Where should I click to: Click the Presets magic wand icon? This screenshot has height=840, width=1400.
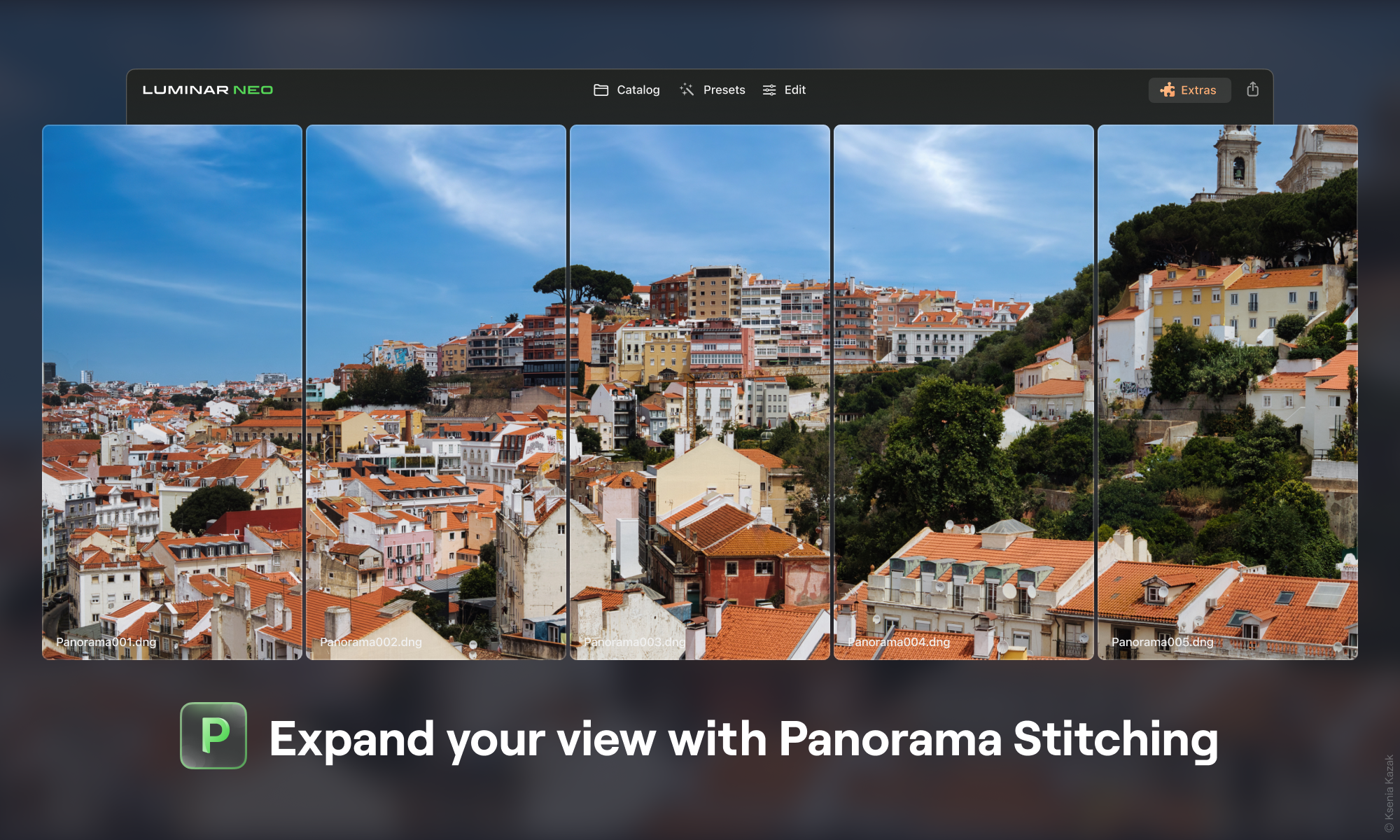coord(687,90)
